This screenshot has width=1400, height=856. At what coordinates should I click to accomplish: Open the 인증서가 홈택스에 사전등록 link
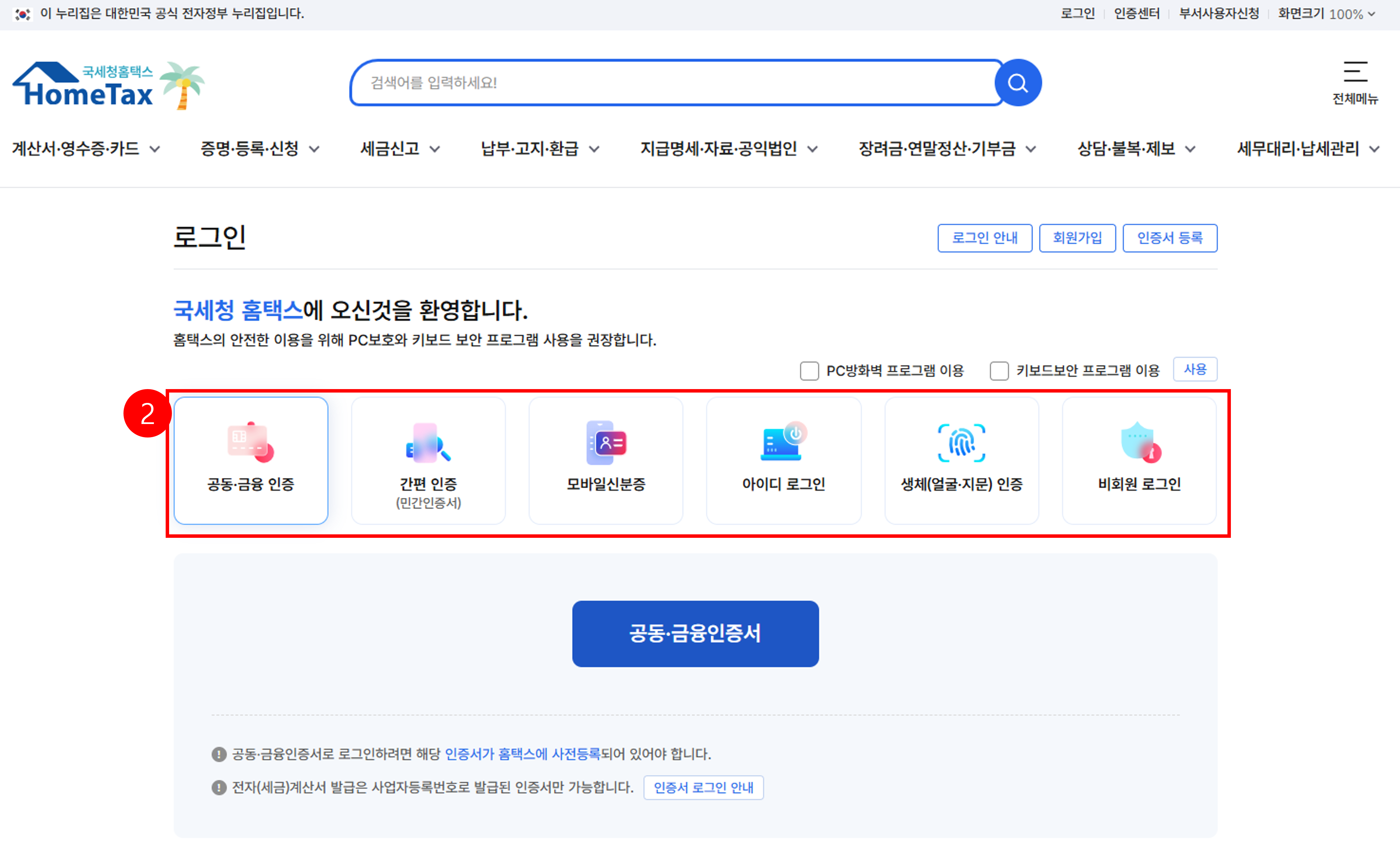522,754
